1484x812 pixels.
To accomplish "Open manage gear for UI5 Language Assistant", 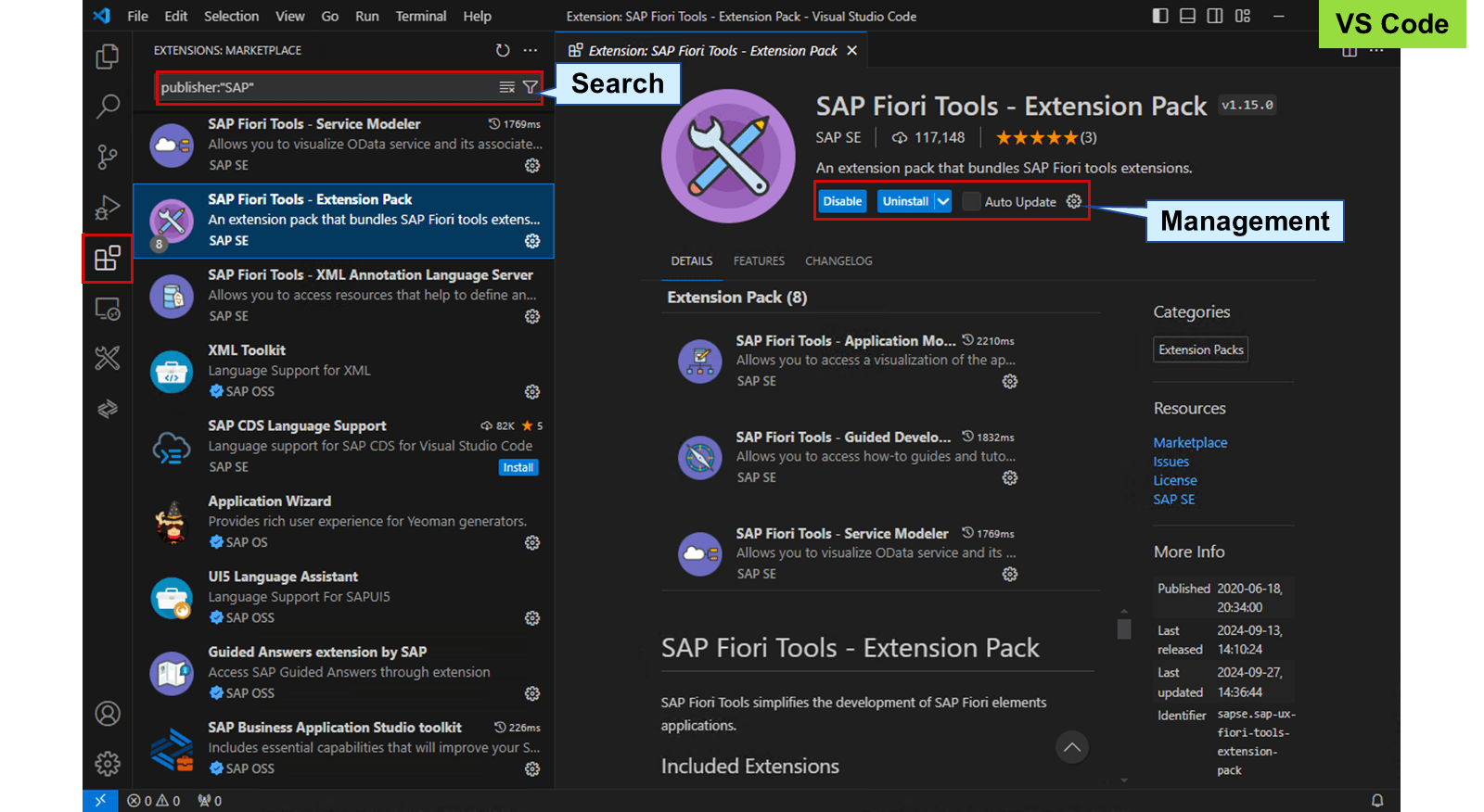I will [x=532, y=618].
